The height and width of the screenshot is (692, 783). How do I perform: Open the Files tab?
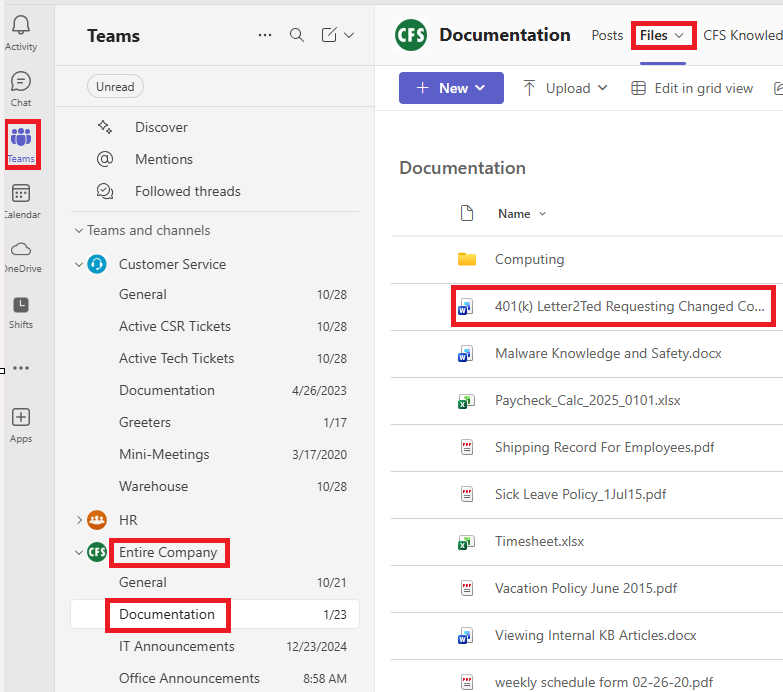pyautogui.click(x=663, y=35)
